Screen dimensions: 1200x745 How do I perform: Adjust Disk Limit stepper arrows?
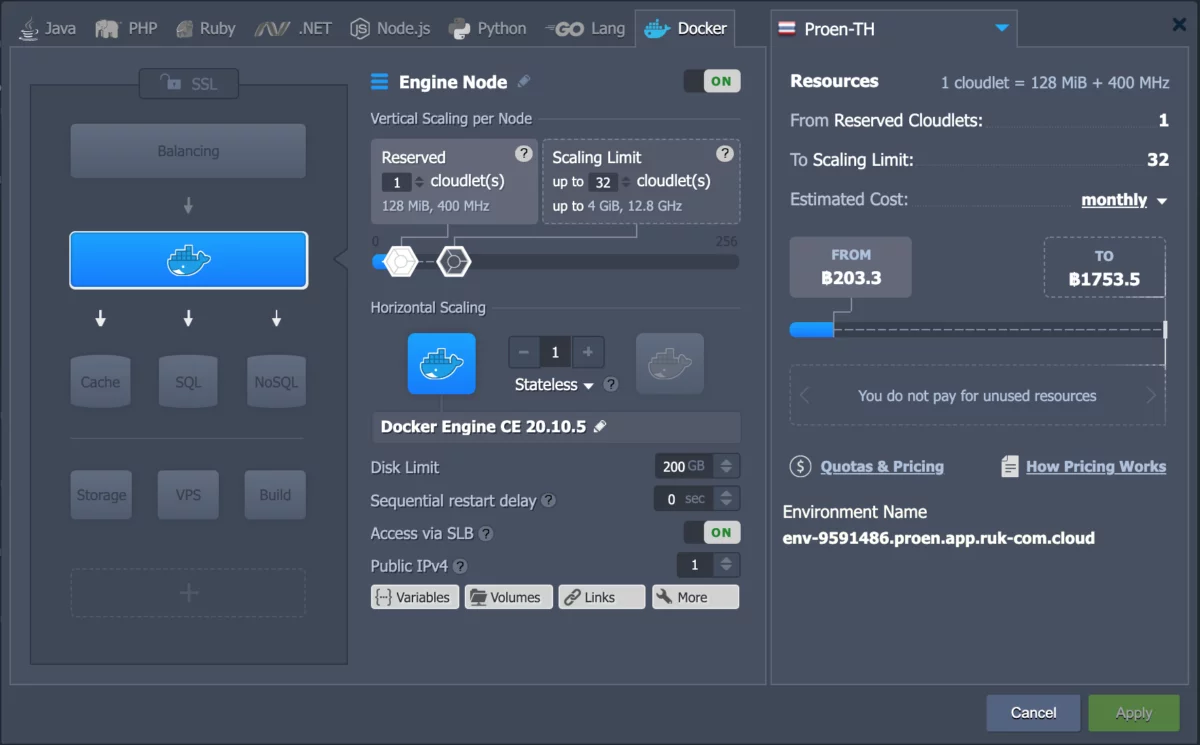pyautogui.click(x=727, y=466)
